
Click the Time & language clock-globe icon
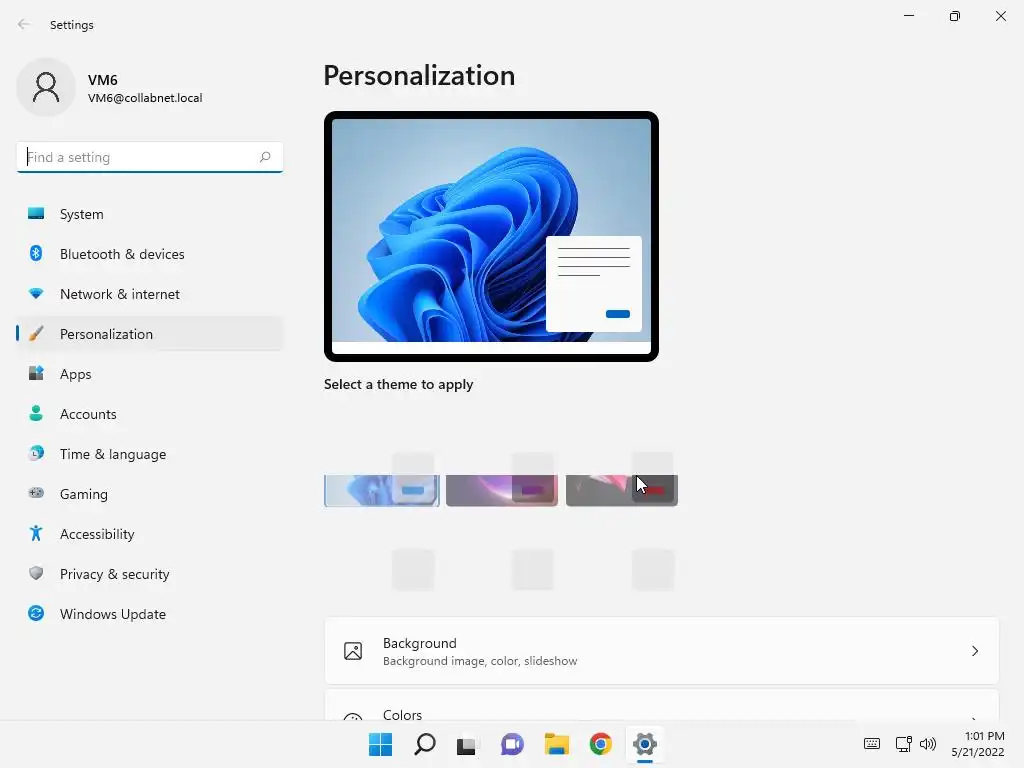point(36,453)
